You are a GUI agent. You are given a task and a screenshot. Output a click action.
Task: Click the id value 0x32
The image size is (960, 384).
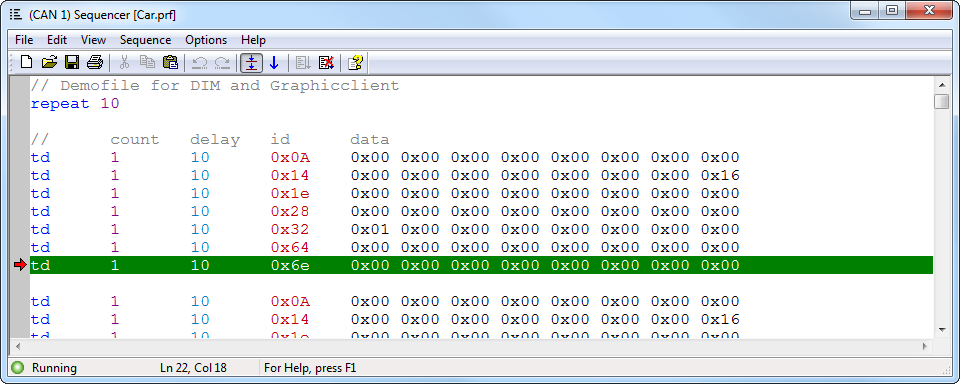[x=290, y=230]
